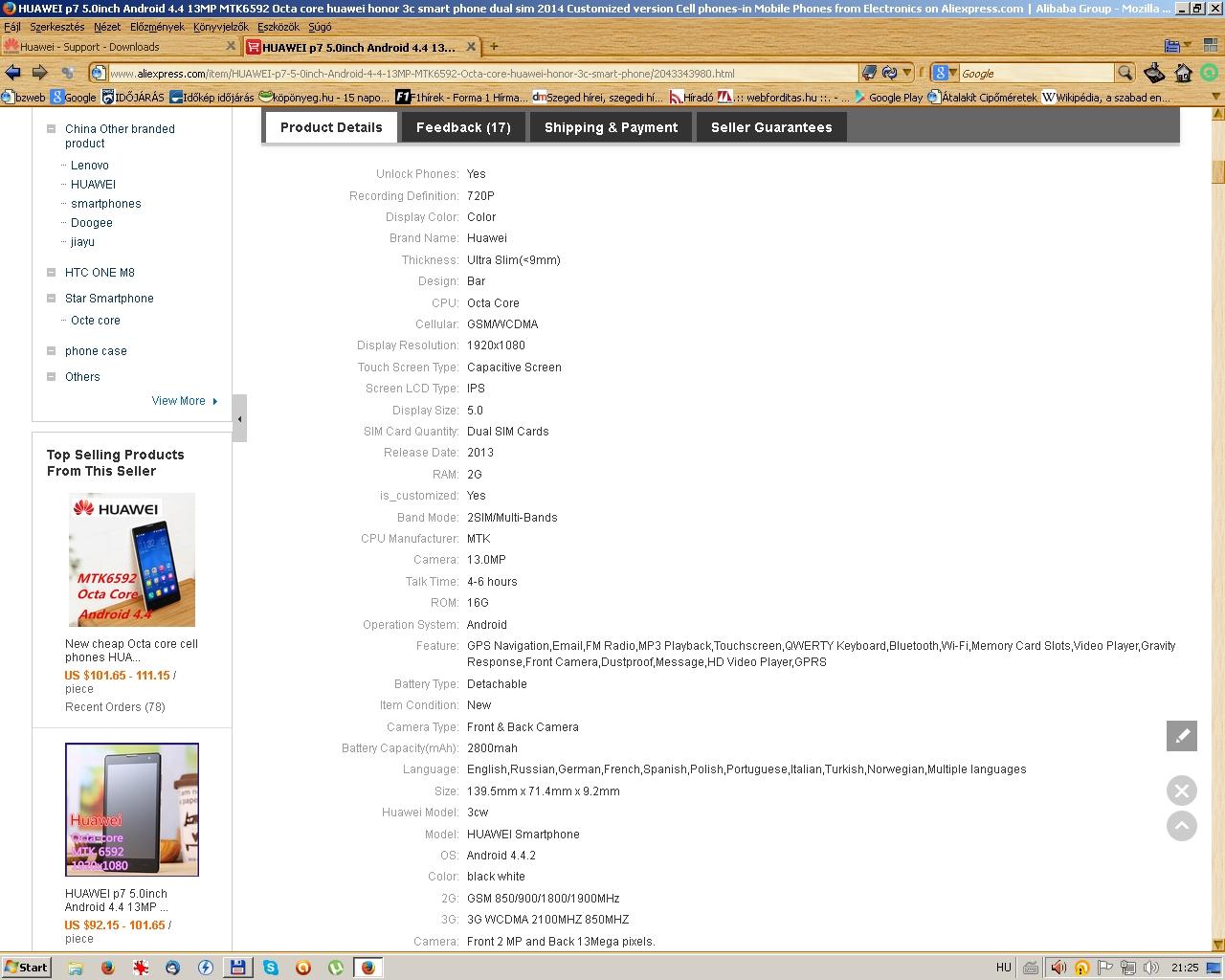The image size is (1225, 980).
Task: Click the flag tray icon
Action: (x=1104, y=968)
